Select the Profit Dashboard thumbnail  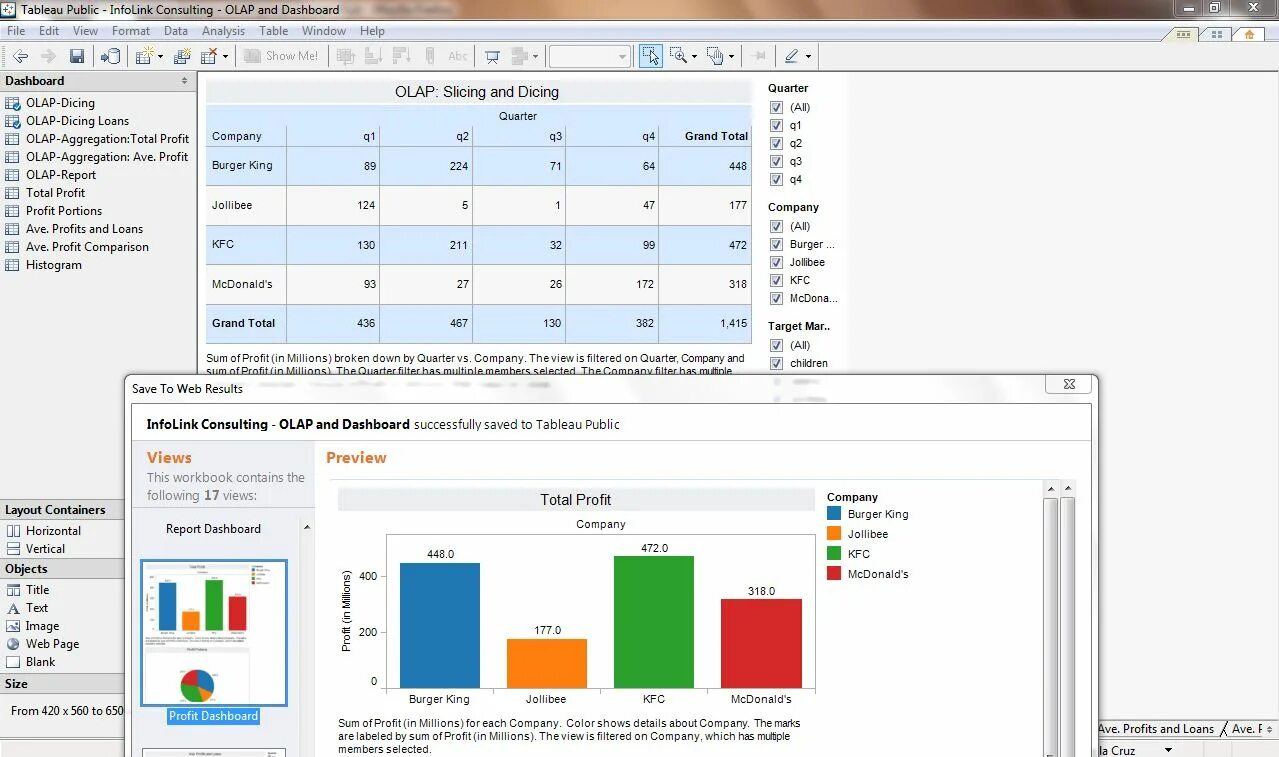click(214, 633)
